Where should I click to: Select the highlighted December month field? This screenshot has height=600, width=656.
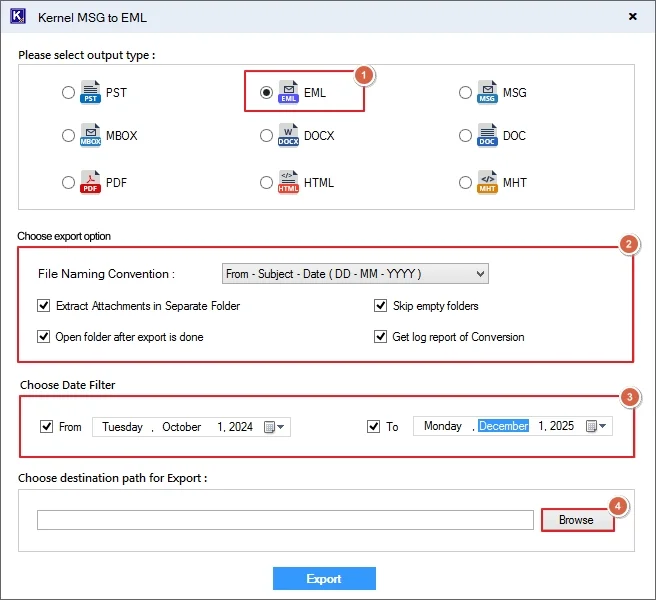(x=503, y=426)
